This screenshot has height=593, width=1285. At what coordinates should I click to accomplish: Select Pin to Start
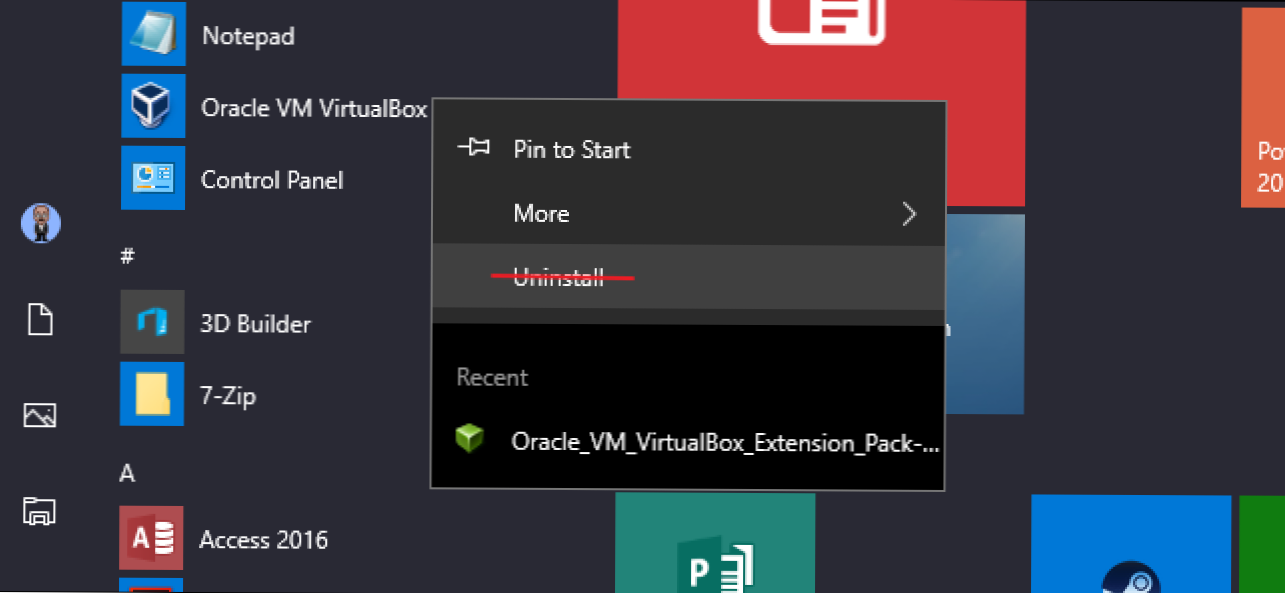(571, 149)
